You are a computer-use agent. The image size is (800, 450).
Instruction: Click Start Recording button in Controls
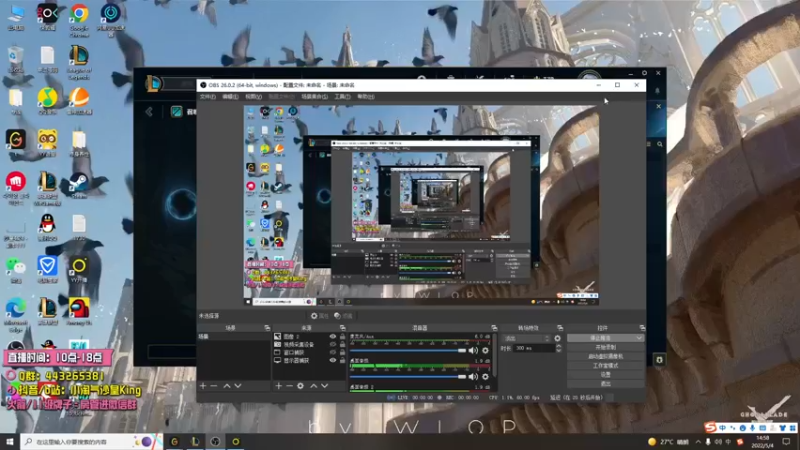[606, 347]
